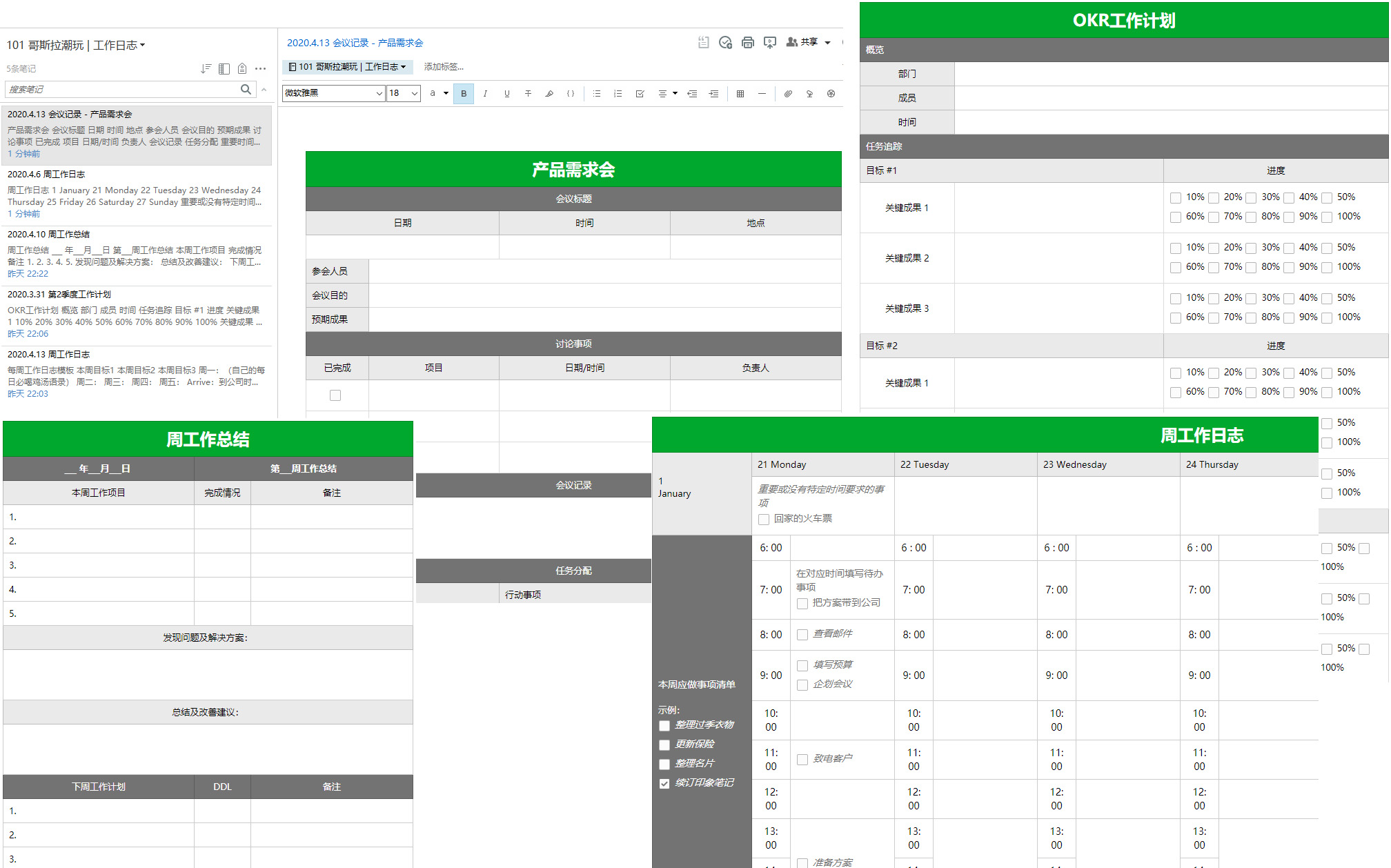The width and height of the screenshot is (1391, 868).
Task: Decrease paragraph indent
Action: [x=692, y=93]
